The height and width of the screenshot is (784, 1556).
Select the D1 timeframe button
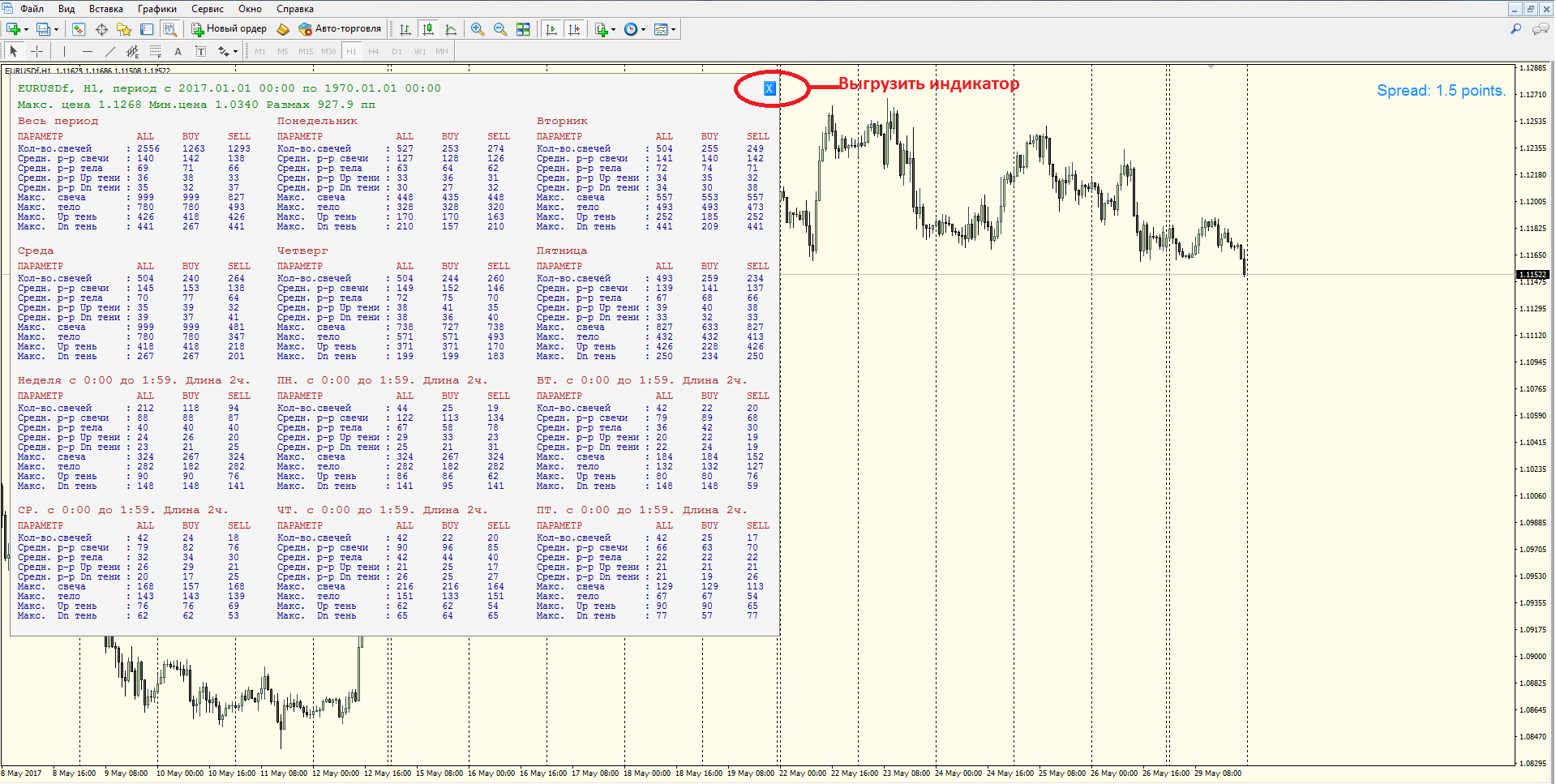[x=397, y=51]
